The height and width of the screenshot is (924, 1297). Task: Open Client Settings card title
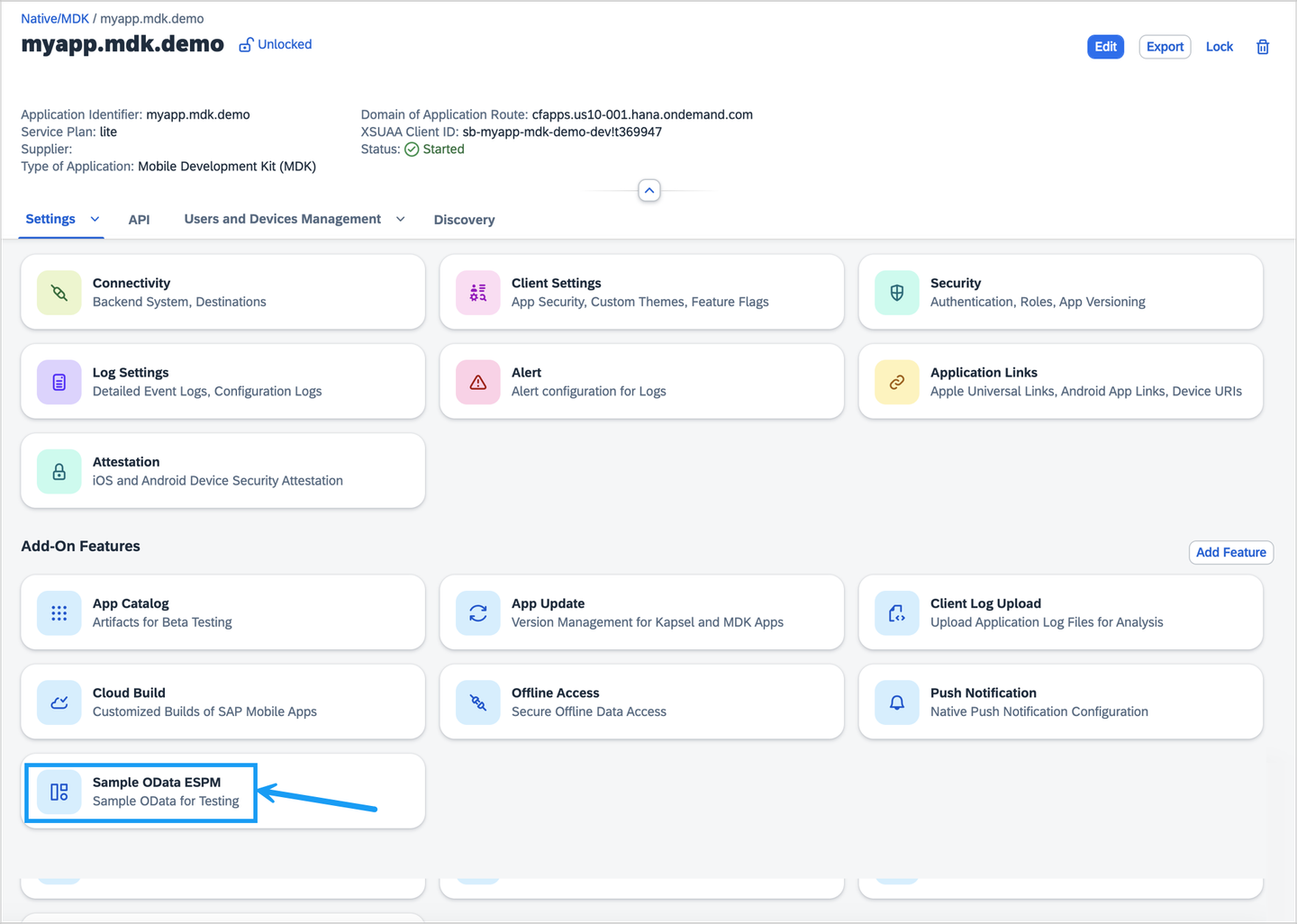pyautogui.click(x=557, y=283)
